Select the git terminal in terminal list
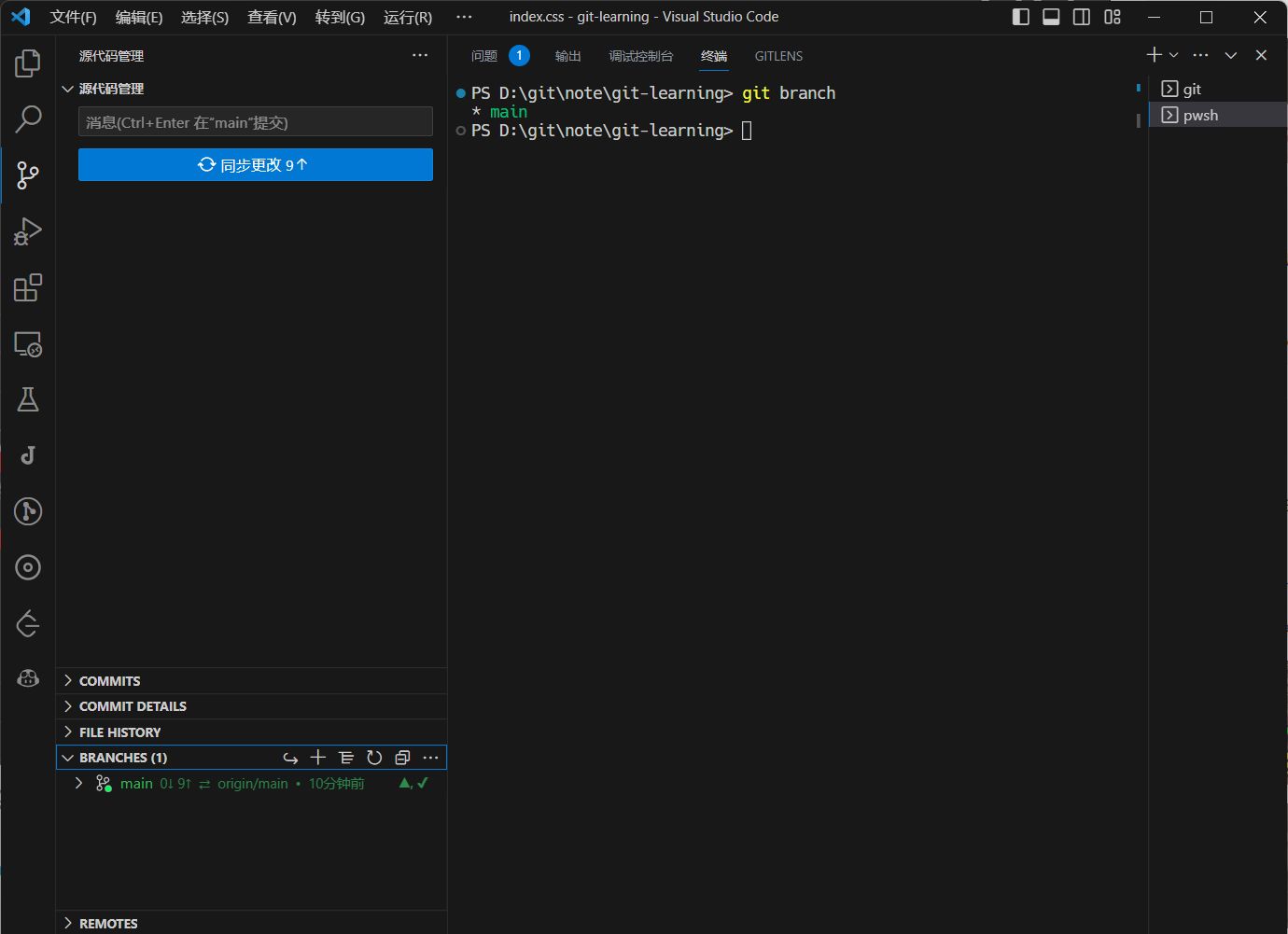This screenshot has height=934, width=1288. pyautogui.click(x=1192, y=89)
